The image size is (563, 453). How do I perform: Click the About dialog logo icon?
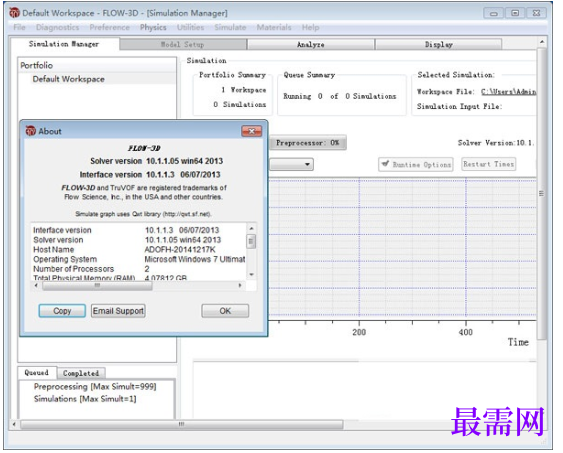[31, 131]
